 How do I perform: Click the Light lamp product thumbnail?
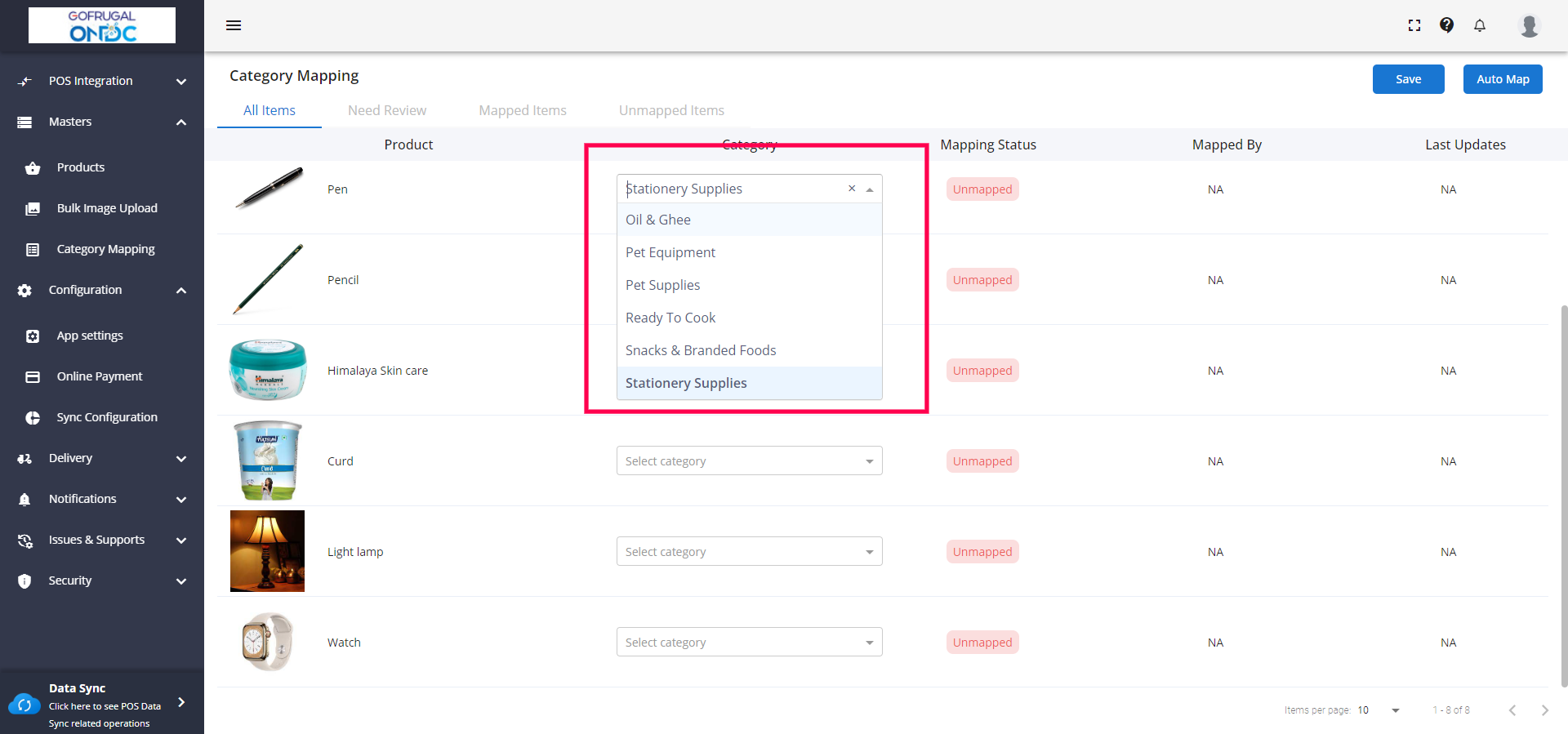point(267,551)
